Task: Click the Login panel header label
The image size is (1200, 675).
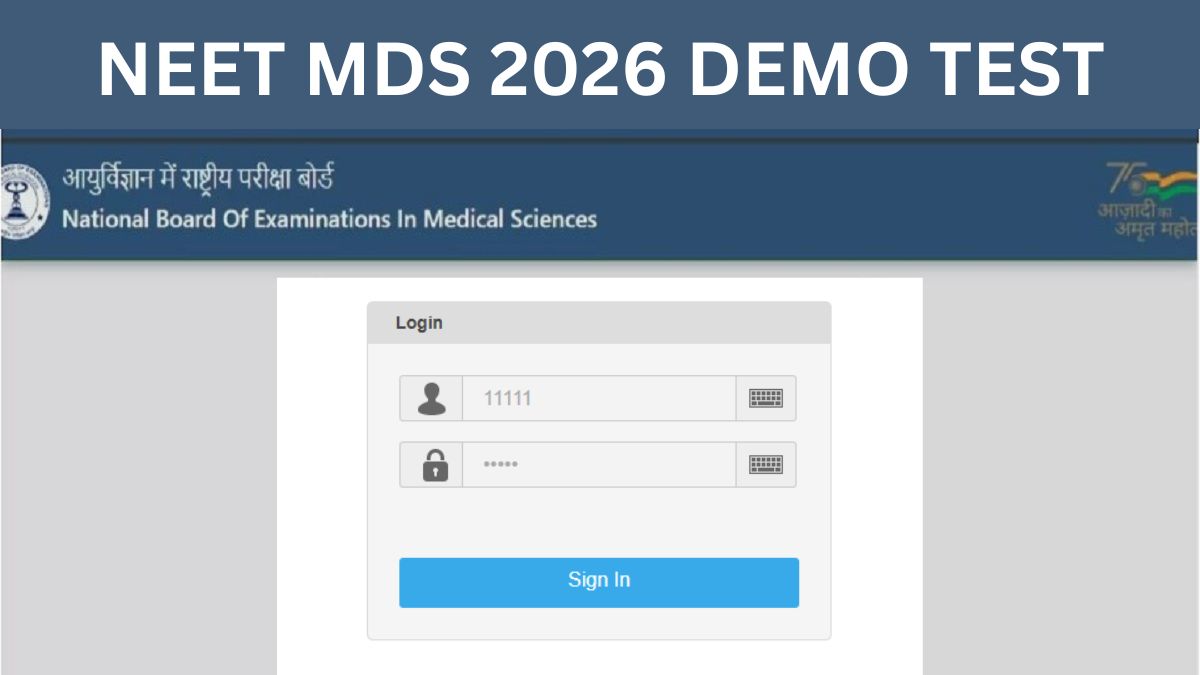Action: pos(419,323)
